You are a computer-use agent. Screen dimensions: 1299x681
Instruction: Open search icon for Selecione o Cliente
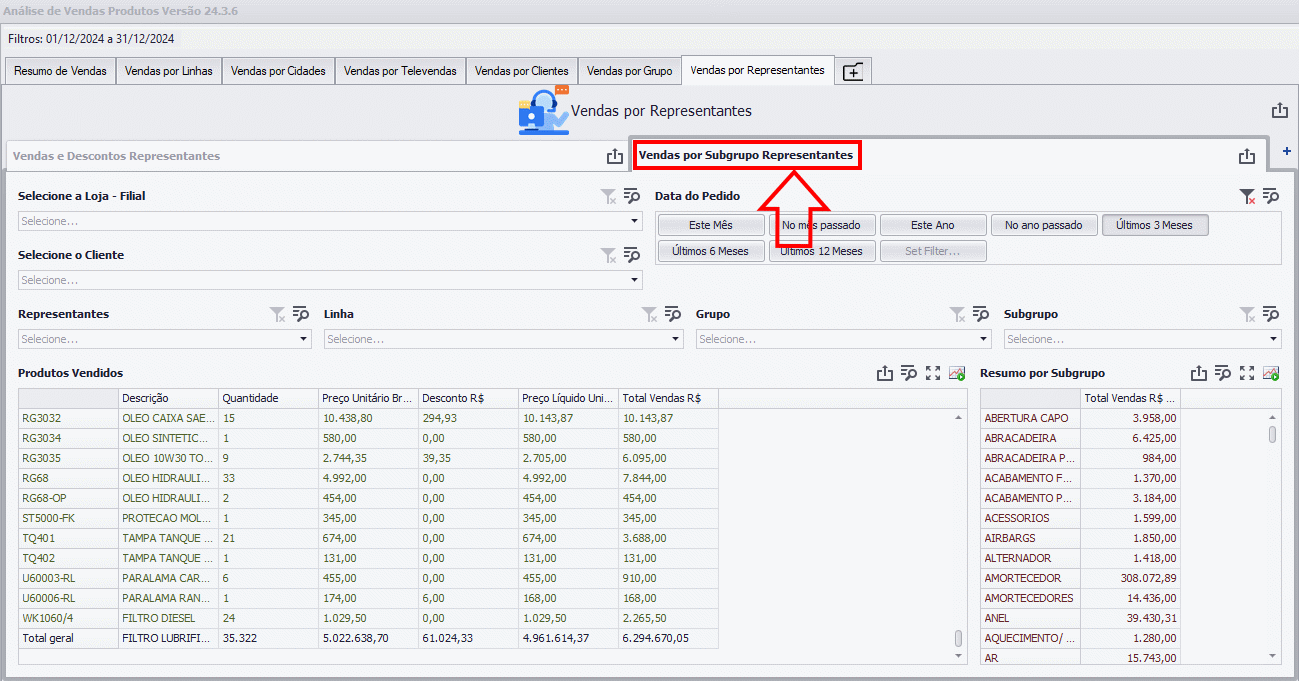tap(632, 255)
